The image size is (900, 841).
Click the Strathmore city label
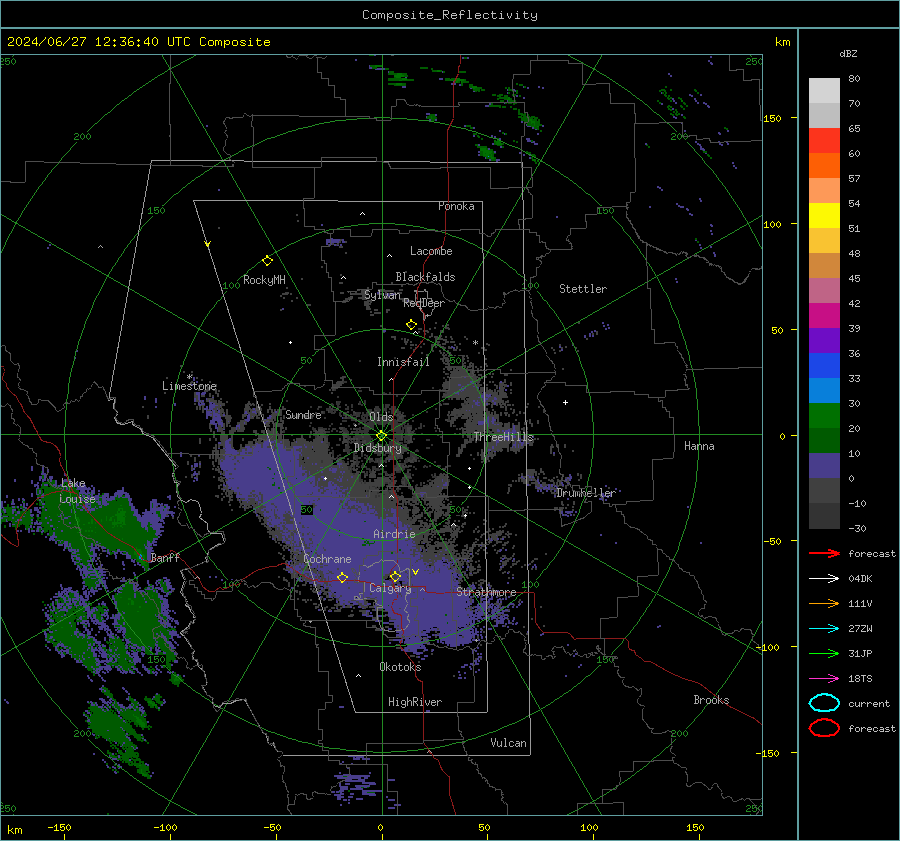[x=486, y=592]
